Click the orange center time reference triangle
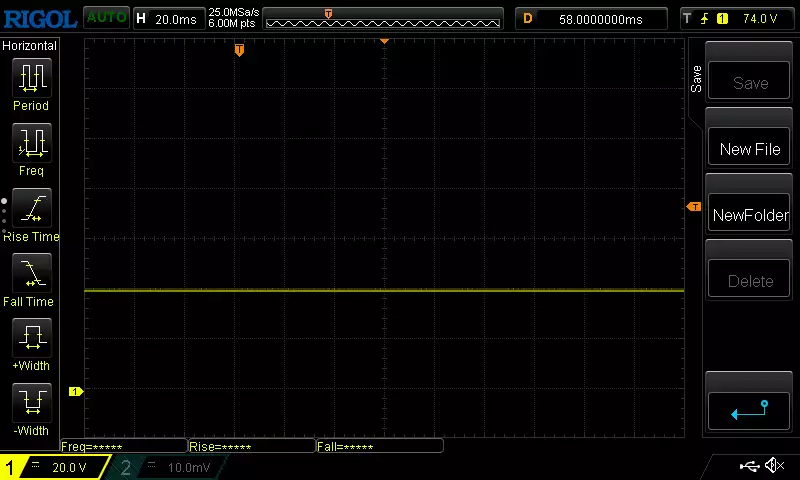800x480 pixels. 385,41
